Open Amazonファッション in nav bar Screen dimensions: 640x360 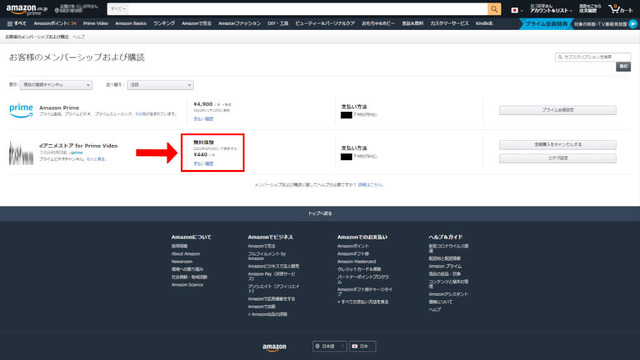(239, 24)
